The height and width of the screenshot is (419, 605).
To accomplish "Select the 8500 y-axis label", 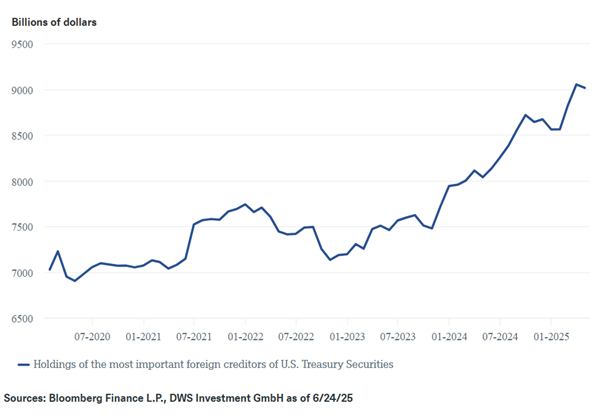I will pos(22,136).
